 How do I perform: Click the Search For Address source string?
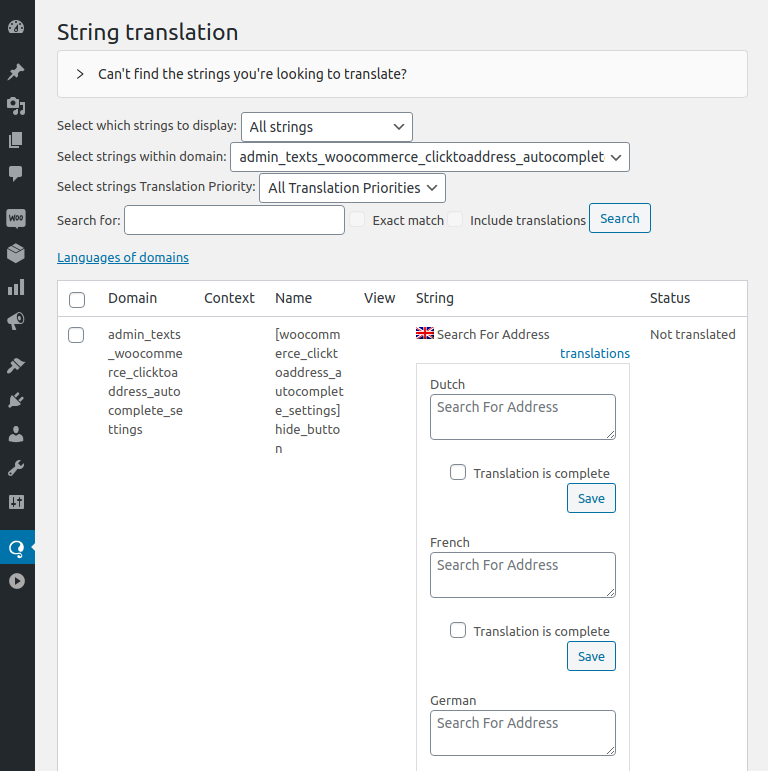[493, 334]
